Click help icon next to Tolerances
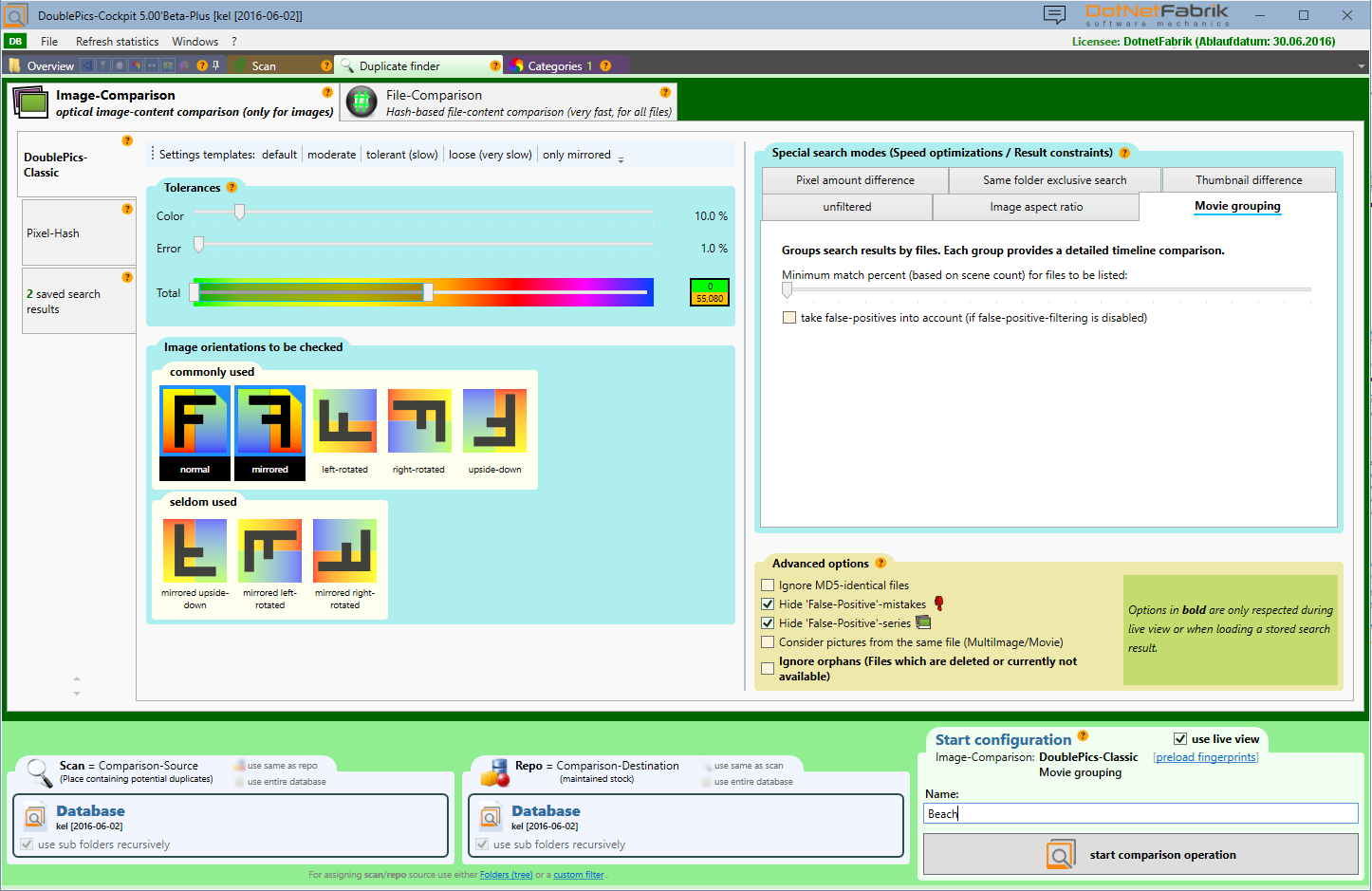The width and height of the screenshot is (1372, 891). tap(232, 188)
